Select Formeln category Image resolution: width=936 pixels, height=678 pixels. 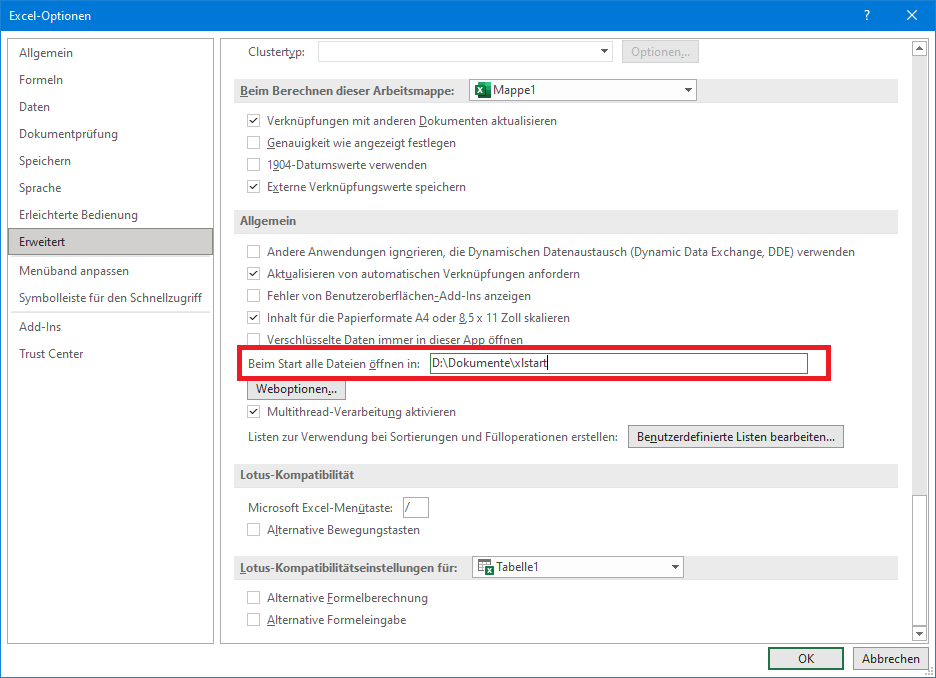point(110,80)
